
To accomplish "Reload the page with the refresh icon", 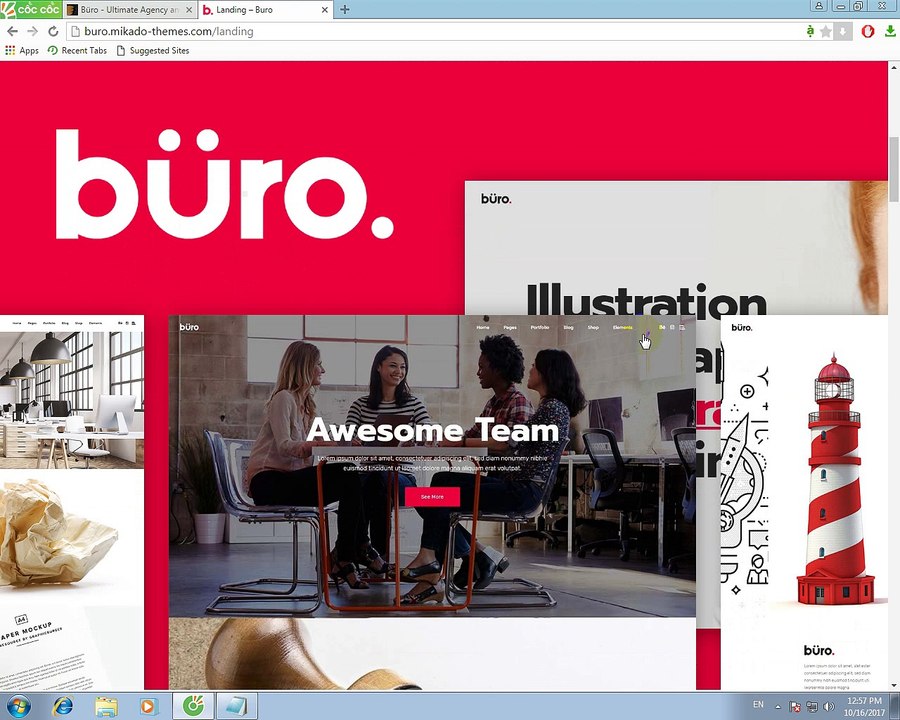I will (x=53, y=32).
